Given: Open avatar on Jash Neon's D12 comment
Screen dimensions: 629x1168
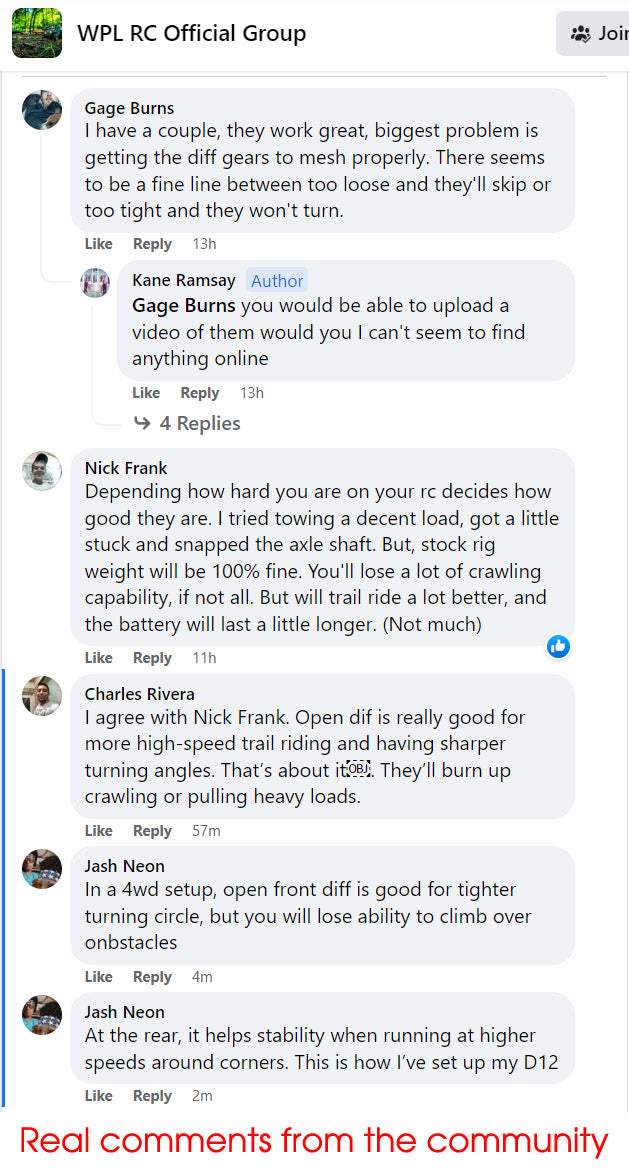Looking at the screenshot, I should (x=42, y=1014).
